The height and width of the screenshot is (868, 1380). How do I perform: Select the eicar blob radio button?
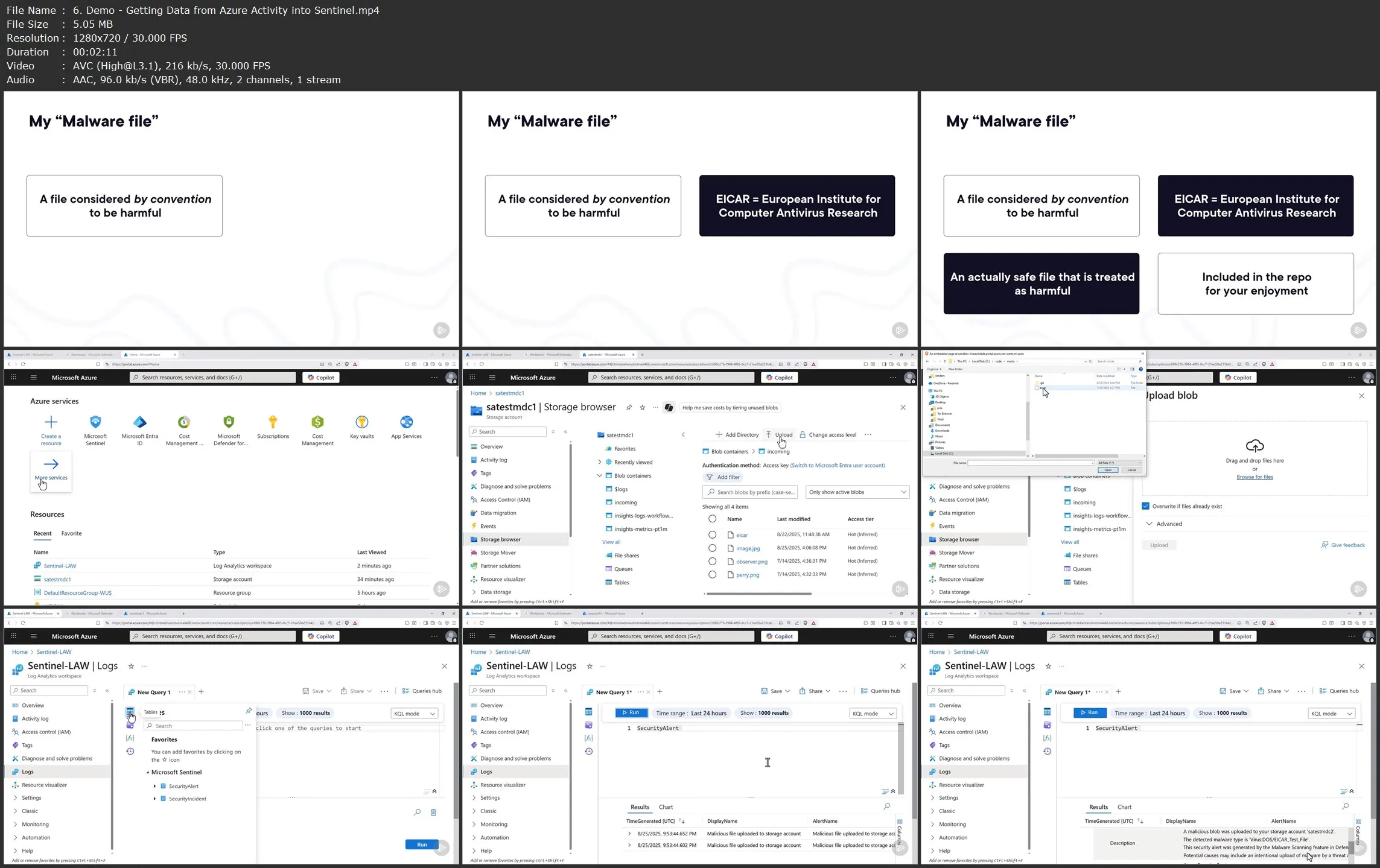tap(712, 534)
